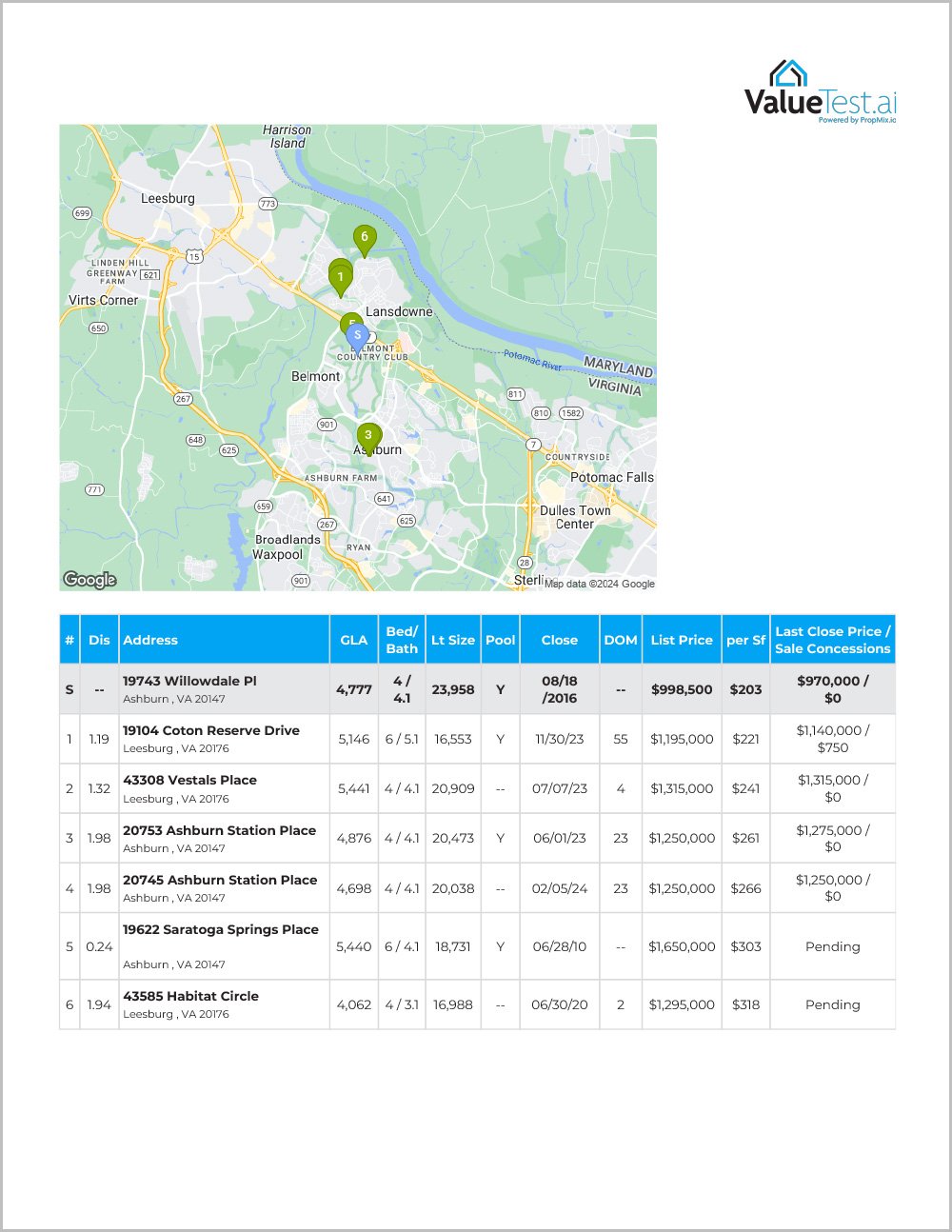Screen dimensions: 952x1232
Task: Click list price $1,315,000
Action: coord(682,788)
